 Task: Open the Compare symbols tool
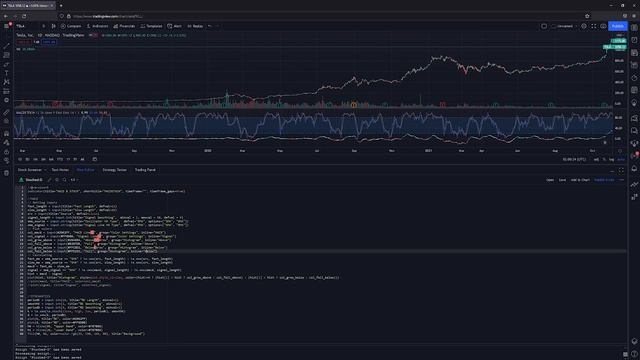coord(71,26)
